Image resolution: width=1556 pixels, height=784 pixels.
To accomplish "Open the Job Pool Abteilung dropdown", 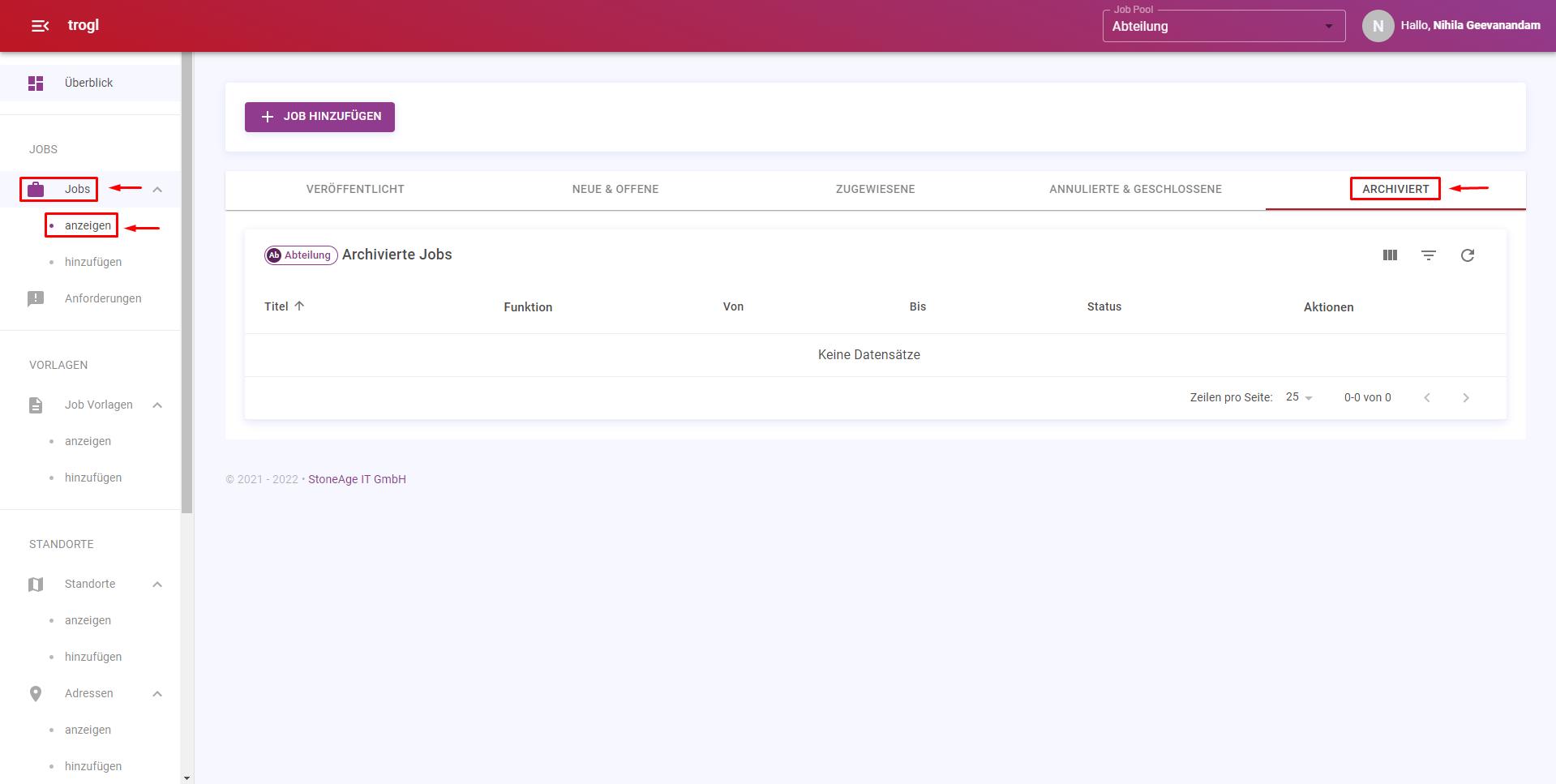I will (x=1224, y=26).
